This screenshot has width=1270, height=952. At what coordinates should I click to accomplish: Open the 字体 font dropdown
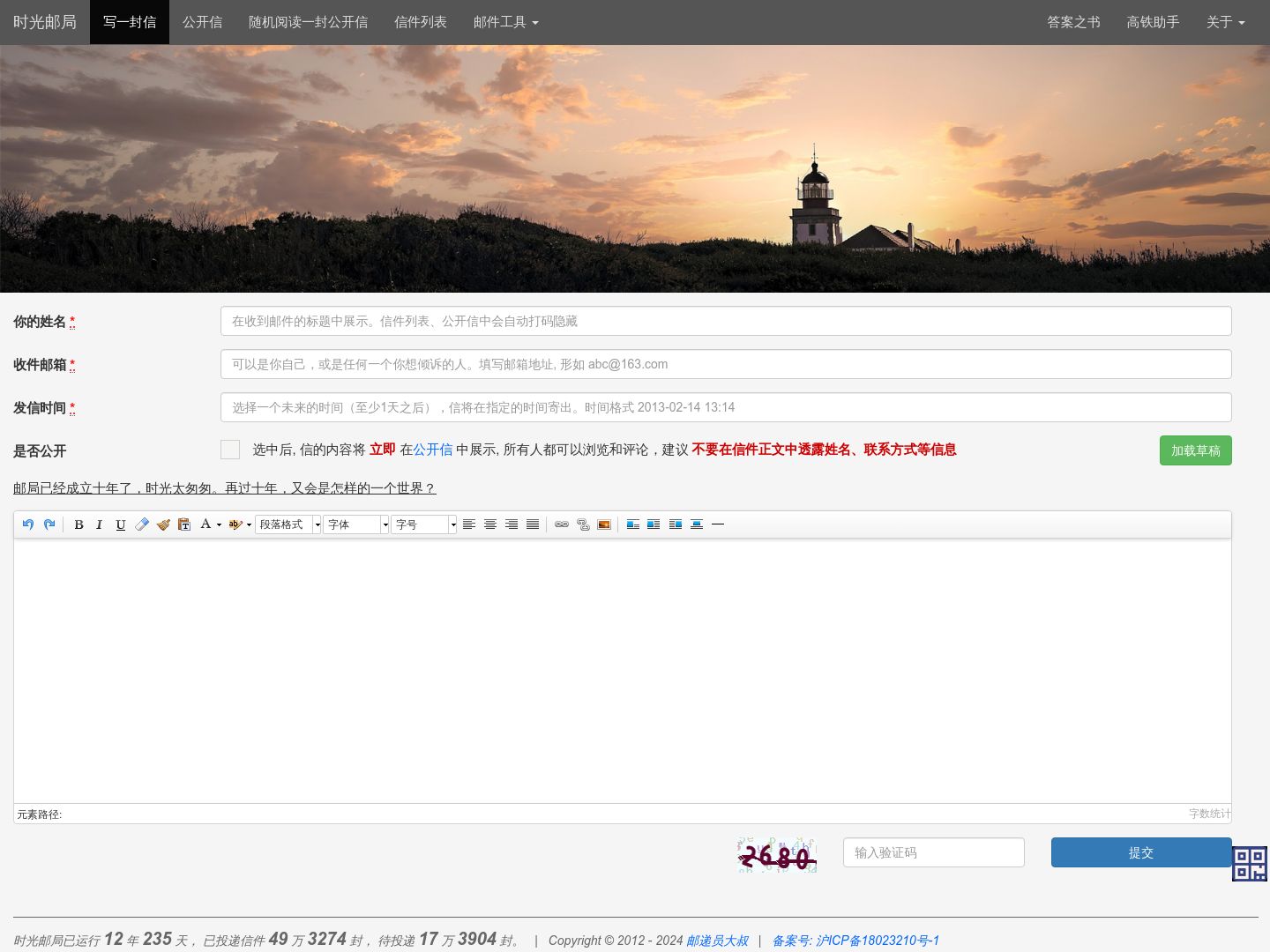356,524
